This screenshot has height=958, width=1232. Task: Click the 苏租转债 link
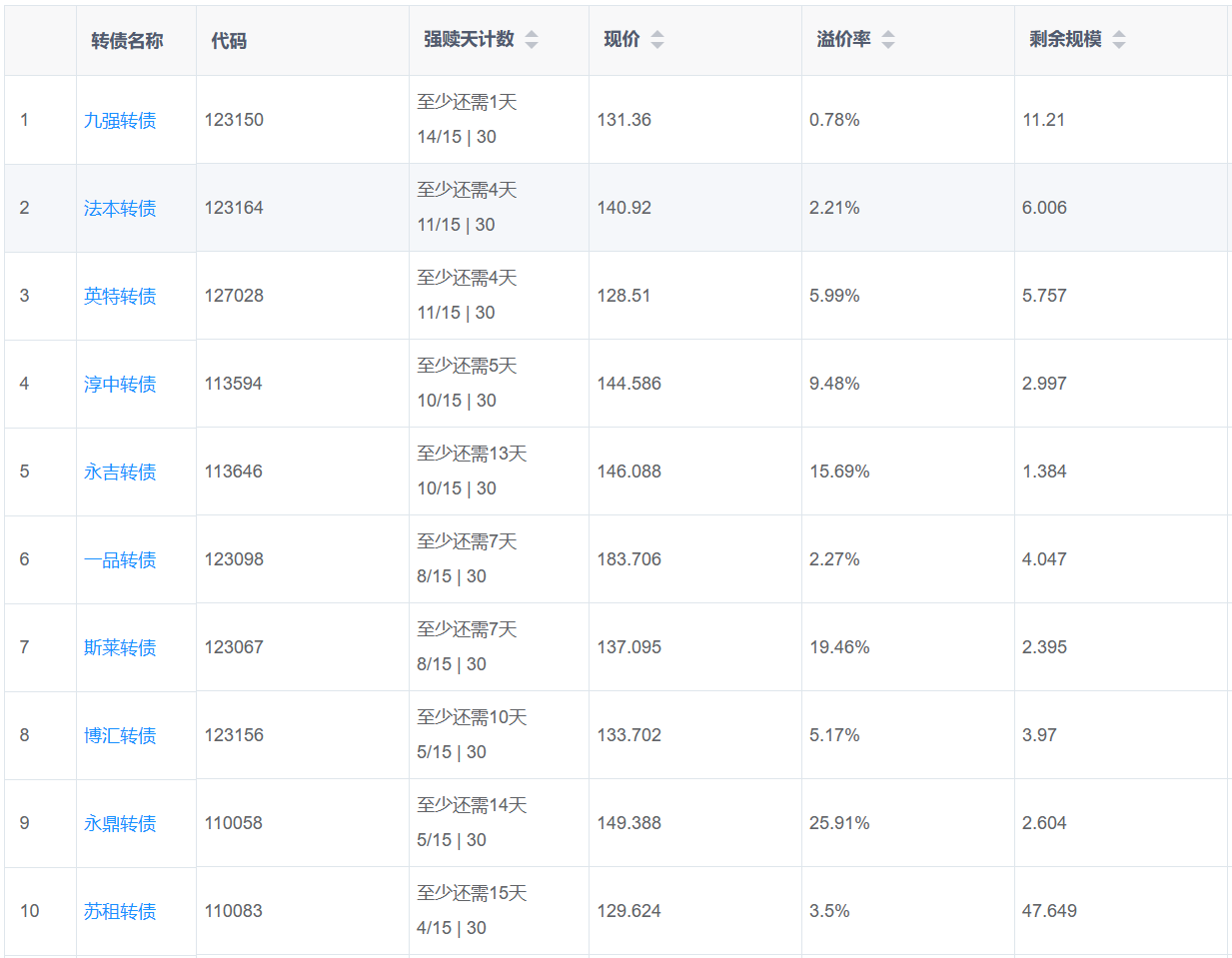(120, 912)
